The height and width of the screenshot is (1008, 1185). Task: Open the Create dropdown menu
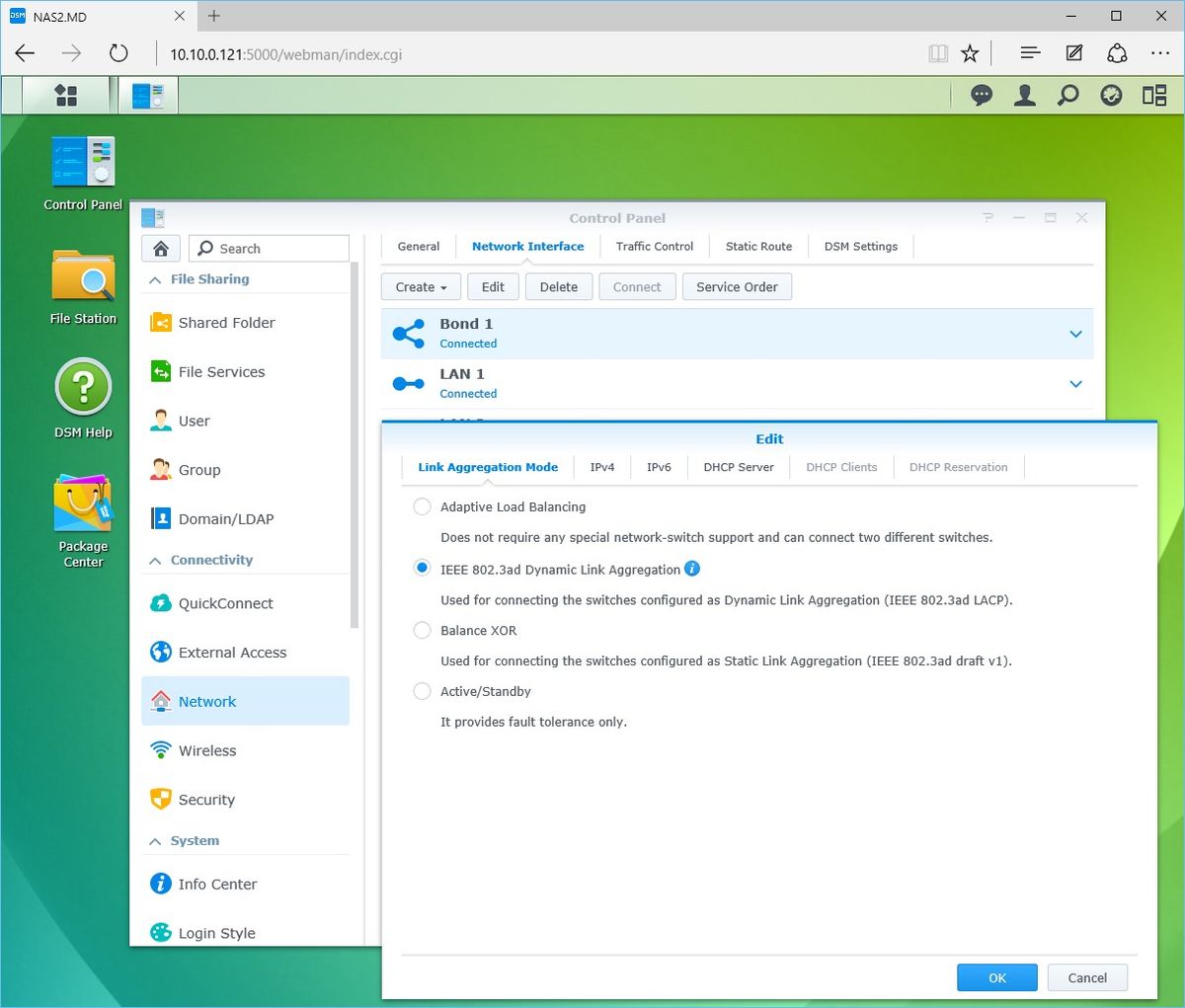(421, 287)
